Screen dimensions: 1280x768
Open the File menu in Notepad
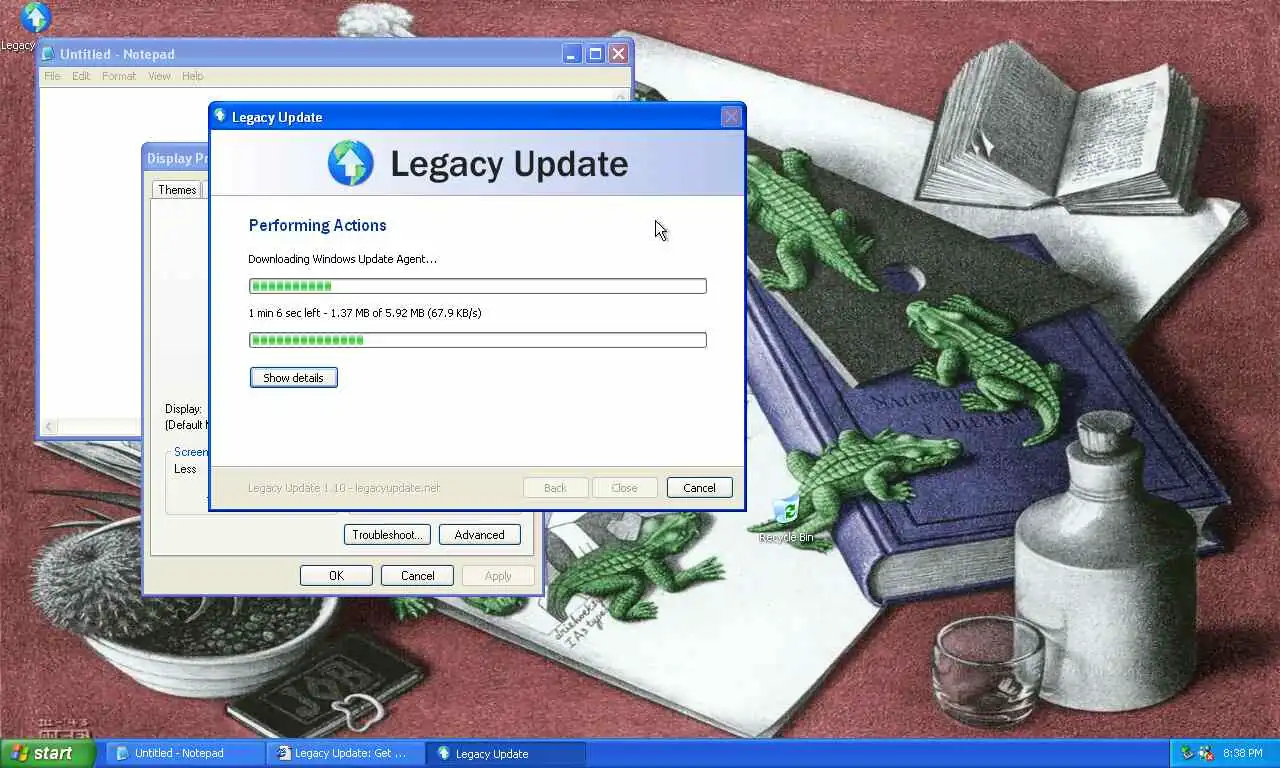tap(52, 76)
